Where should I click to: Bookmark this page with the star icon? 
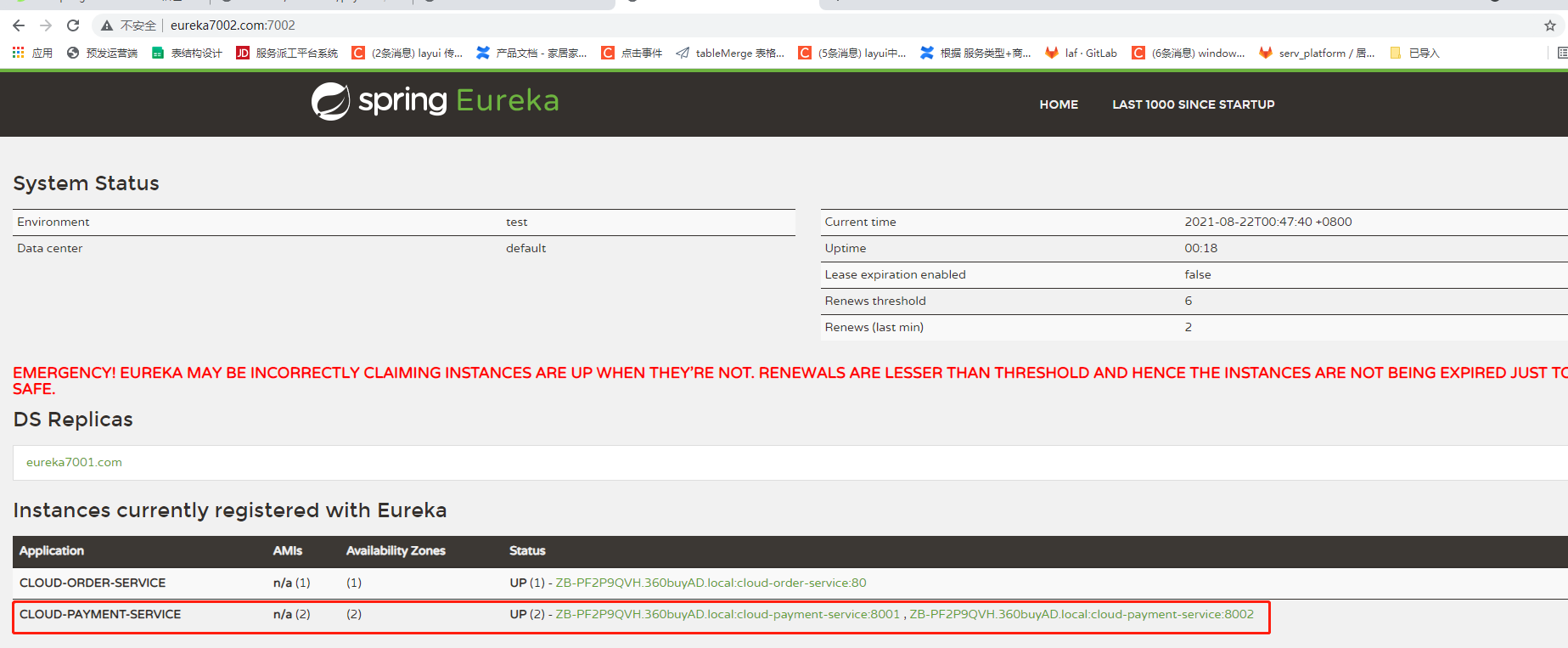pyautogui.click(x=1550, y=25)
